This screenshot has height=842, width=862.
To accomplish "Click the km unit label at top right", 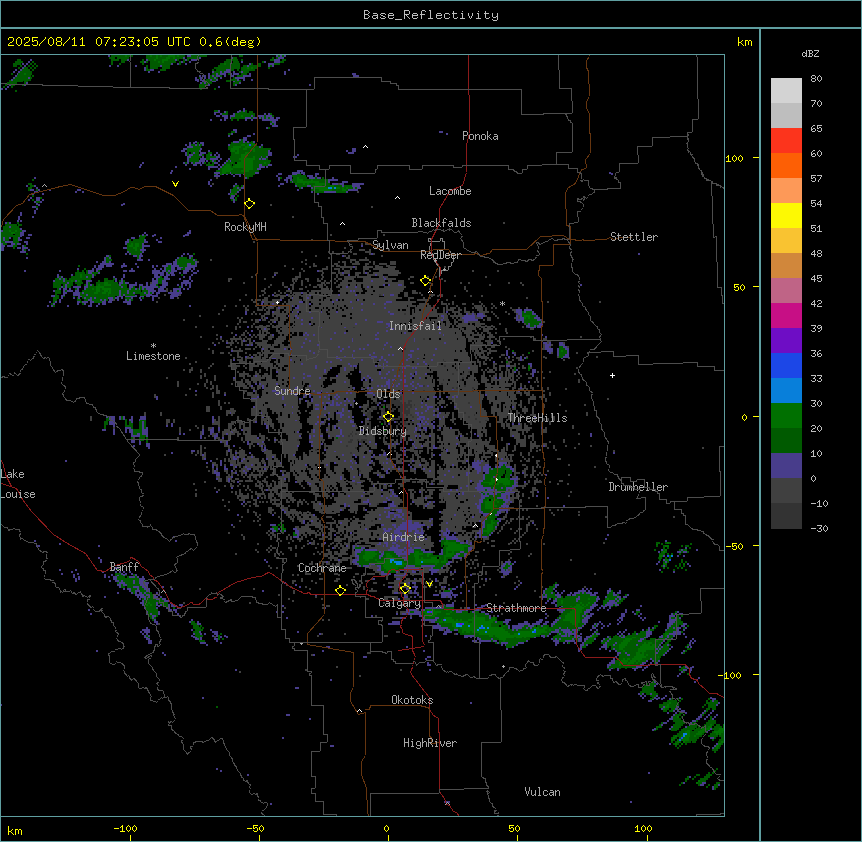I will click(745, 42).
